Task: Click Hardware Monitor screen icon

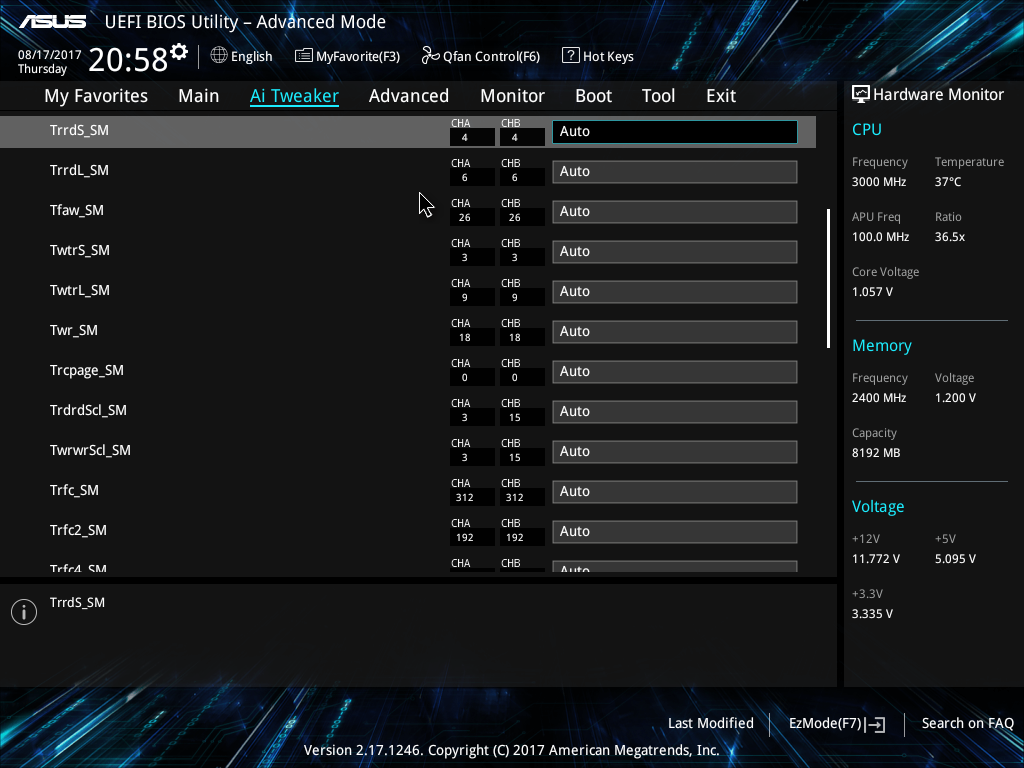Action: point(861,95)
